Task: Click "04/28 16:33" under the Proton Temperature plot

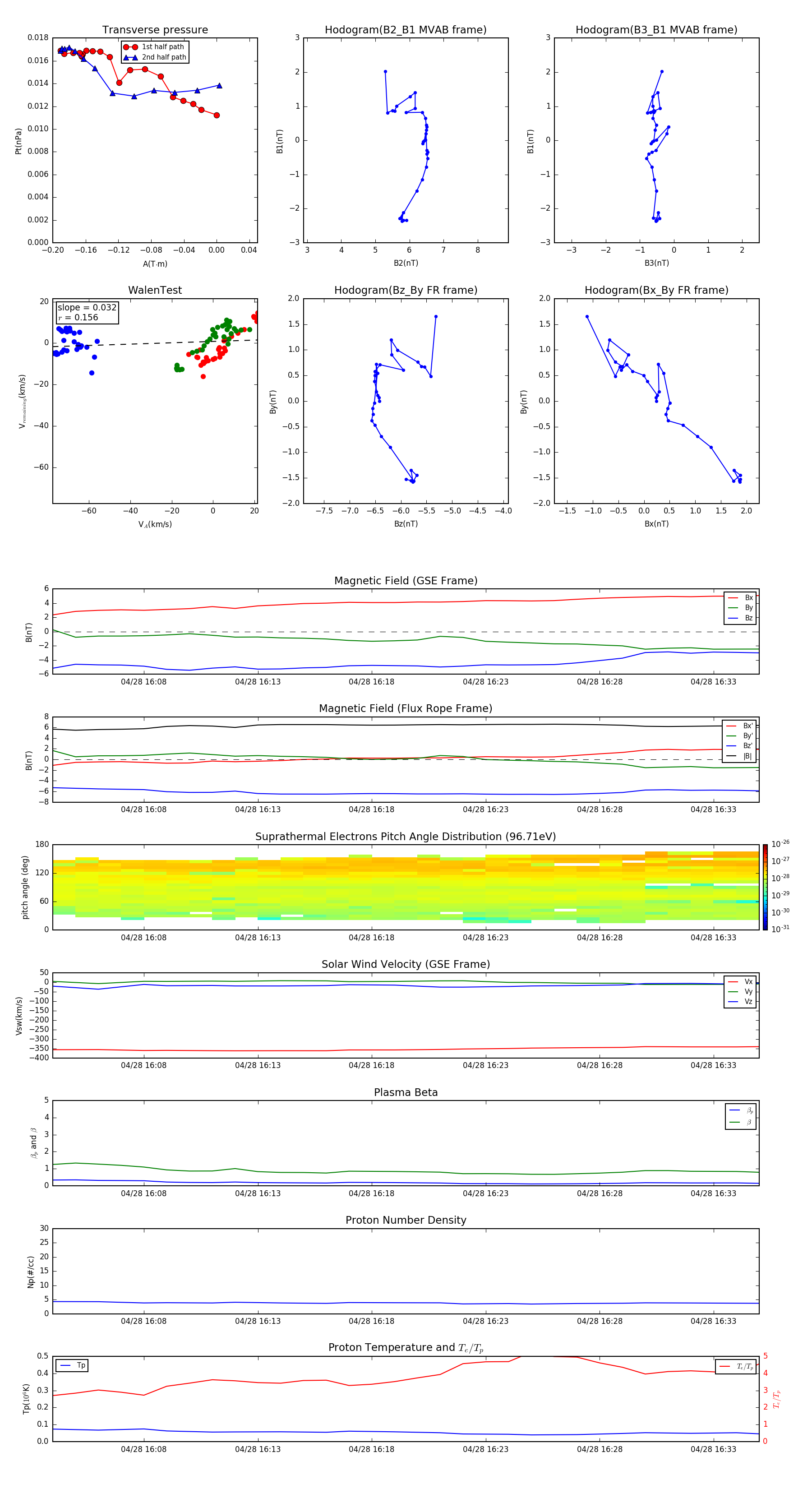Action: 713,1449
